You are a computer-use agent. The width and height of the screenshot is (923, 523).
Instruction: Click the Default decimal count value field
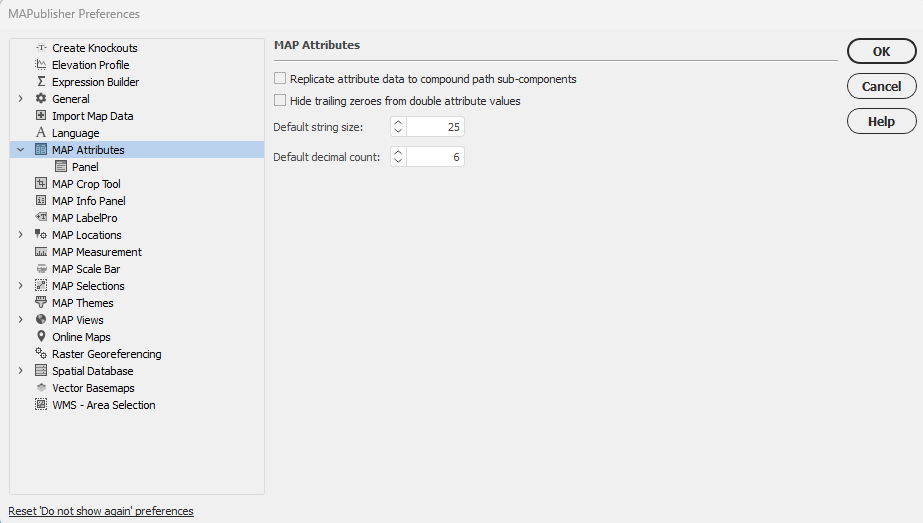(x=435, y=157)
